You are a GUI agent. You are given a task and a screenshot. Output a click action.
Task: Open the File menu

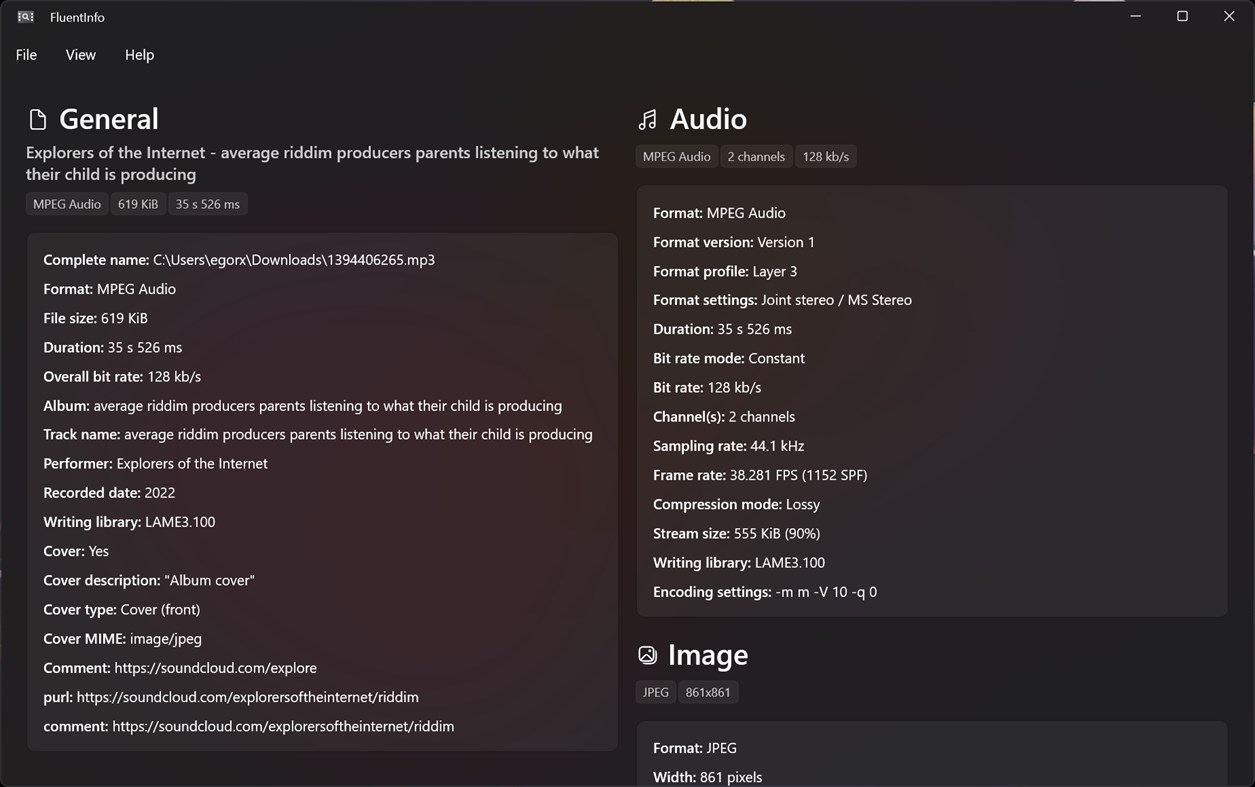[25, 54]
